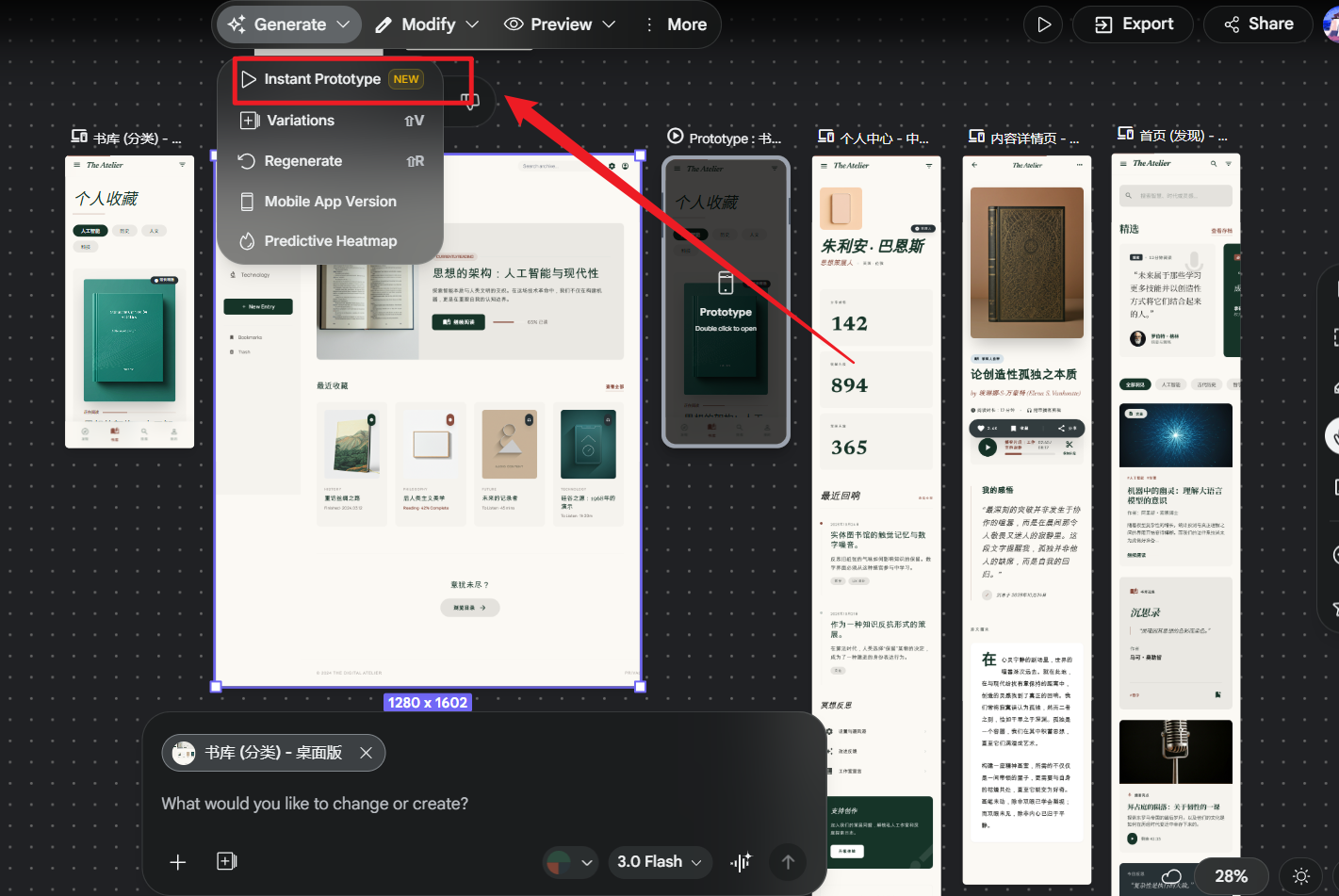
Task: Click the 书库 (分类) - 桌面版 context chip
Action: 273,753
